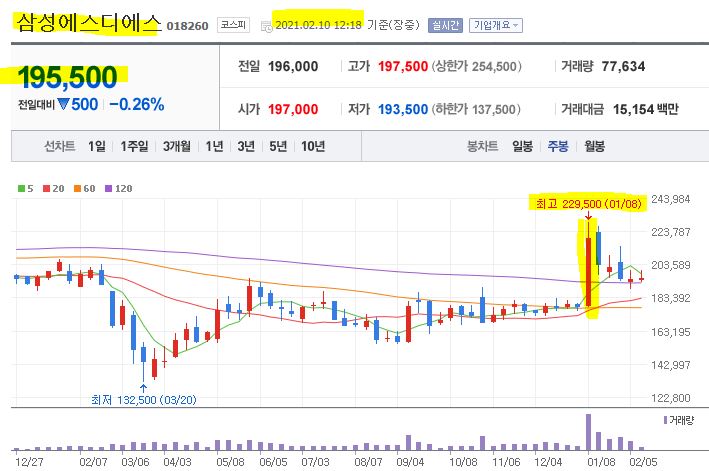The image size is (709, 471).
Task: Click the 09/04 date axis label
Action: [x=410, y=462]
